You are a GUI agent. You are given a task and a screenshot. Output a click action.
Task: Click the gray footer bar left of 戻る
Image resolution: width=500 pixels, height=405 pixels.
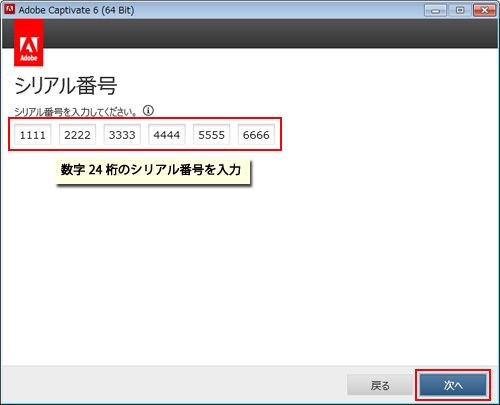[x=173, y=384]
